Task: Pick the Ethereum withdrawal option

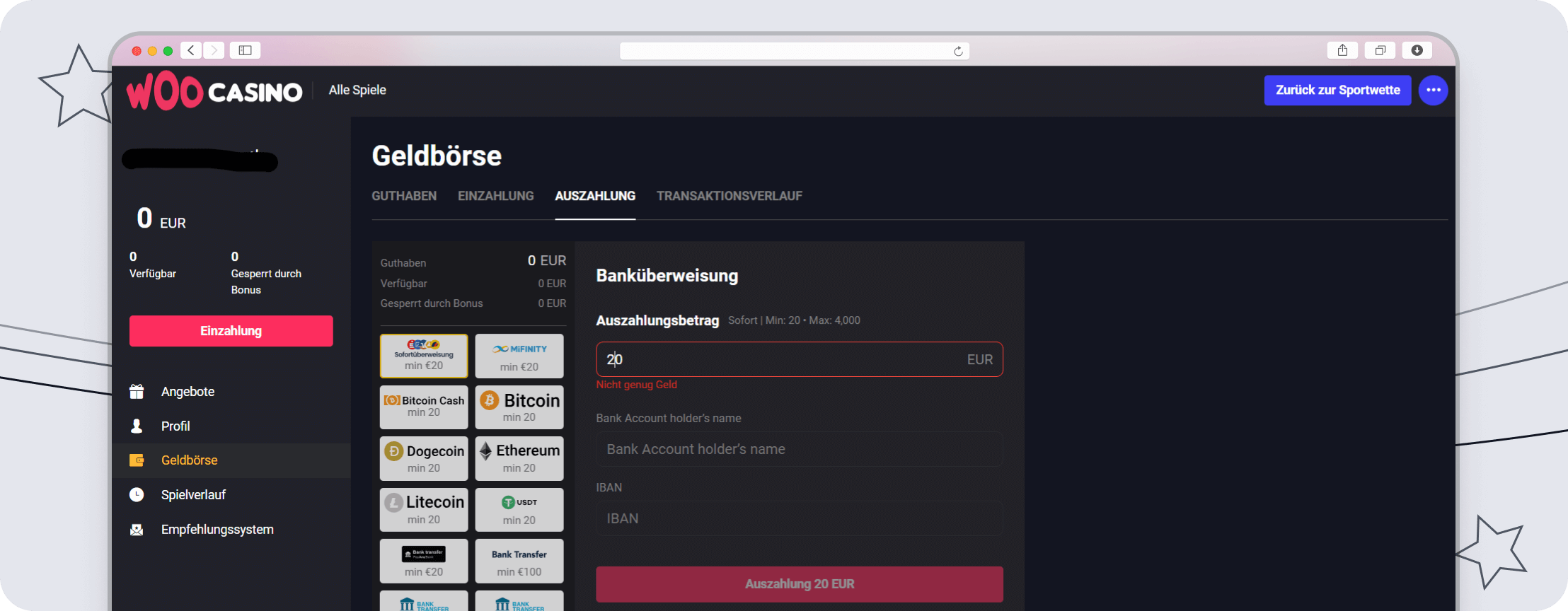Action: pyautogui.click(x=519, y=458)
